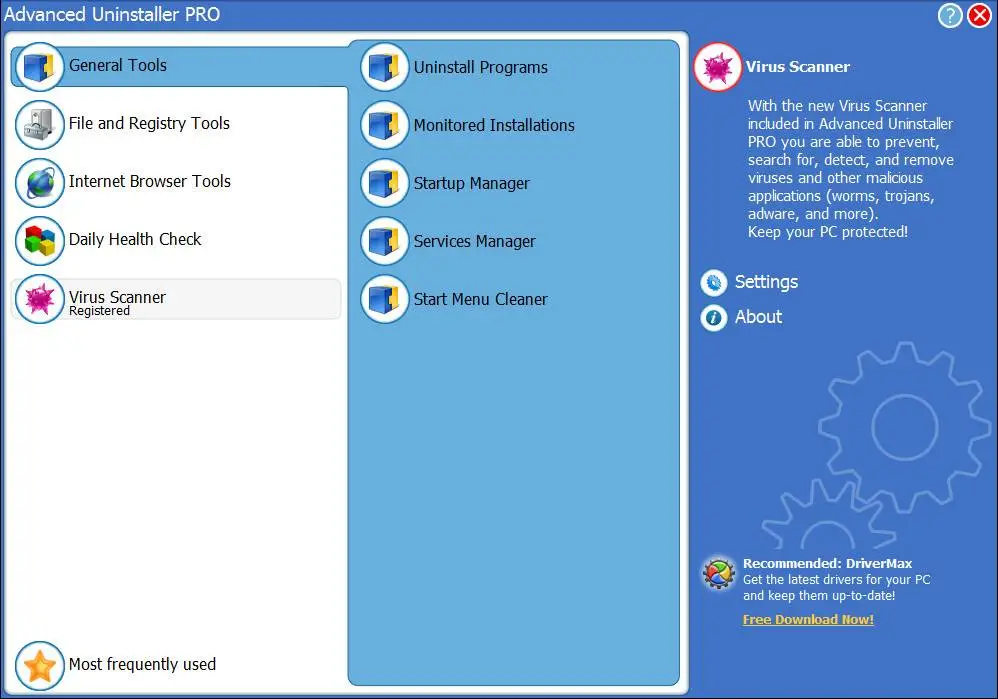Viewport: 998px width, 699px height.
Task: Open File and Registry Tools label
Action: point(150,124)
